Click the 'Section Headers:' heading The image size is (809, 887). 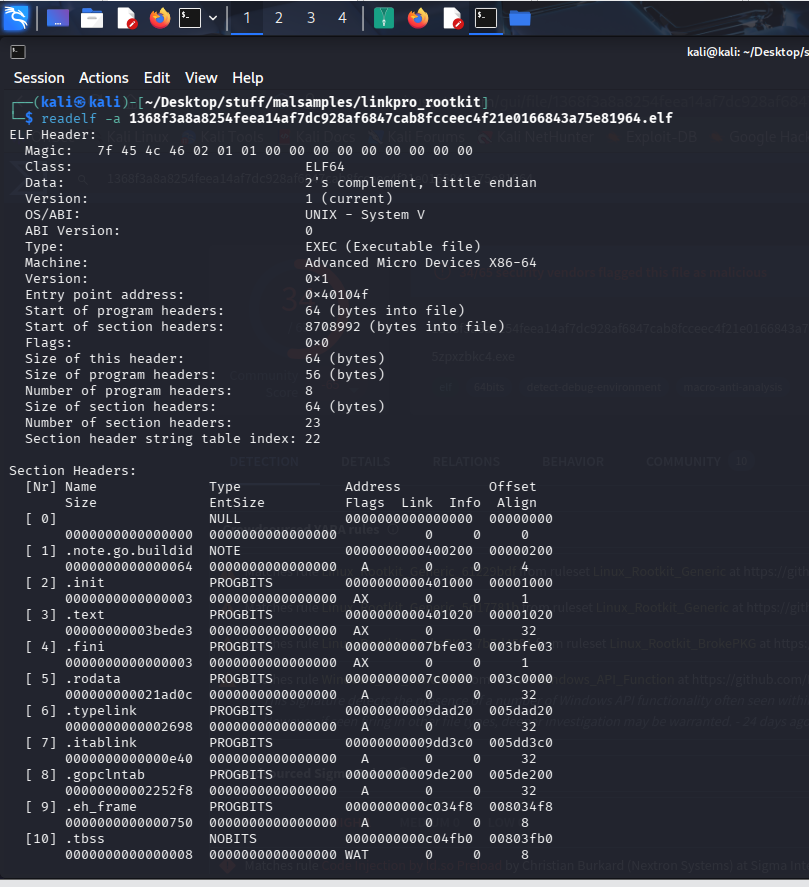(x=72, y=471)
